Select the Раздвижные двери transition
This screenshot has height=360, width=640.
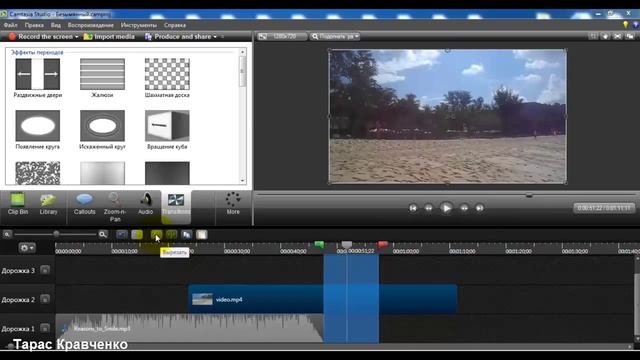pos(38,78)
